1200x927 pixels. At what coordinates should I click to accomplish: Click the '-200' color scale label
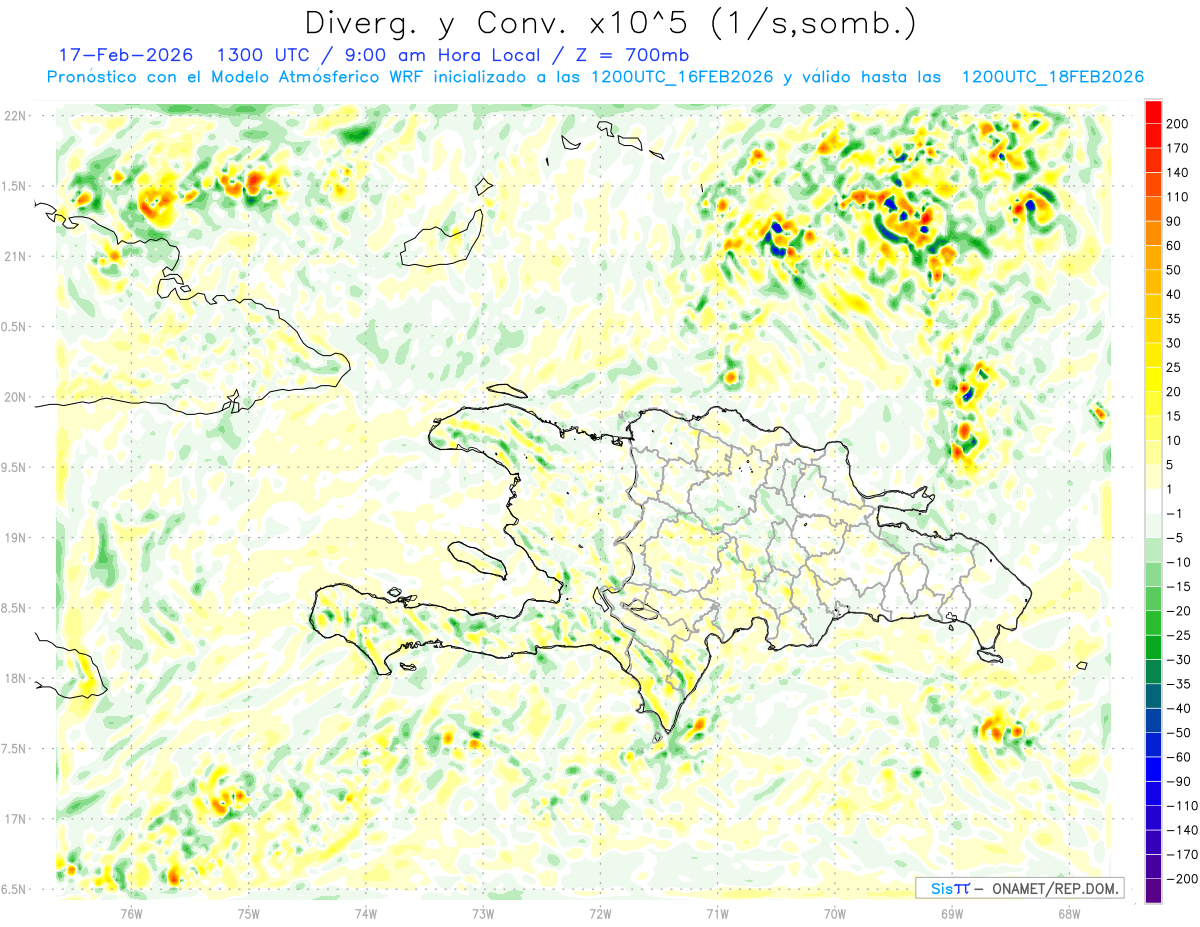point(1184,881)
